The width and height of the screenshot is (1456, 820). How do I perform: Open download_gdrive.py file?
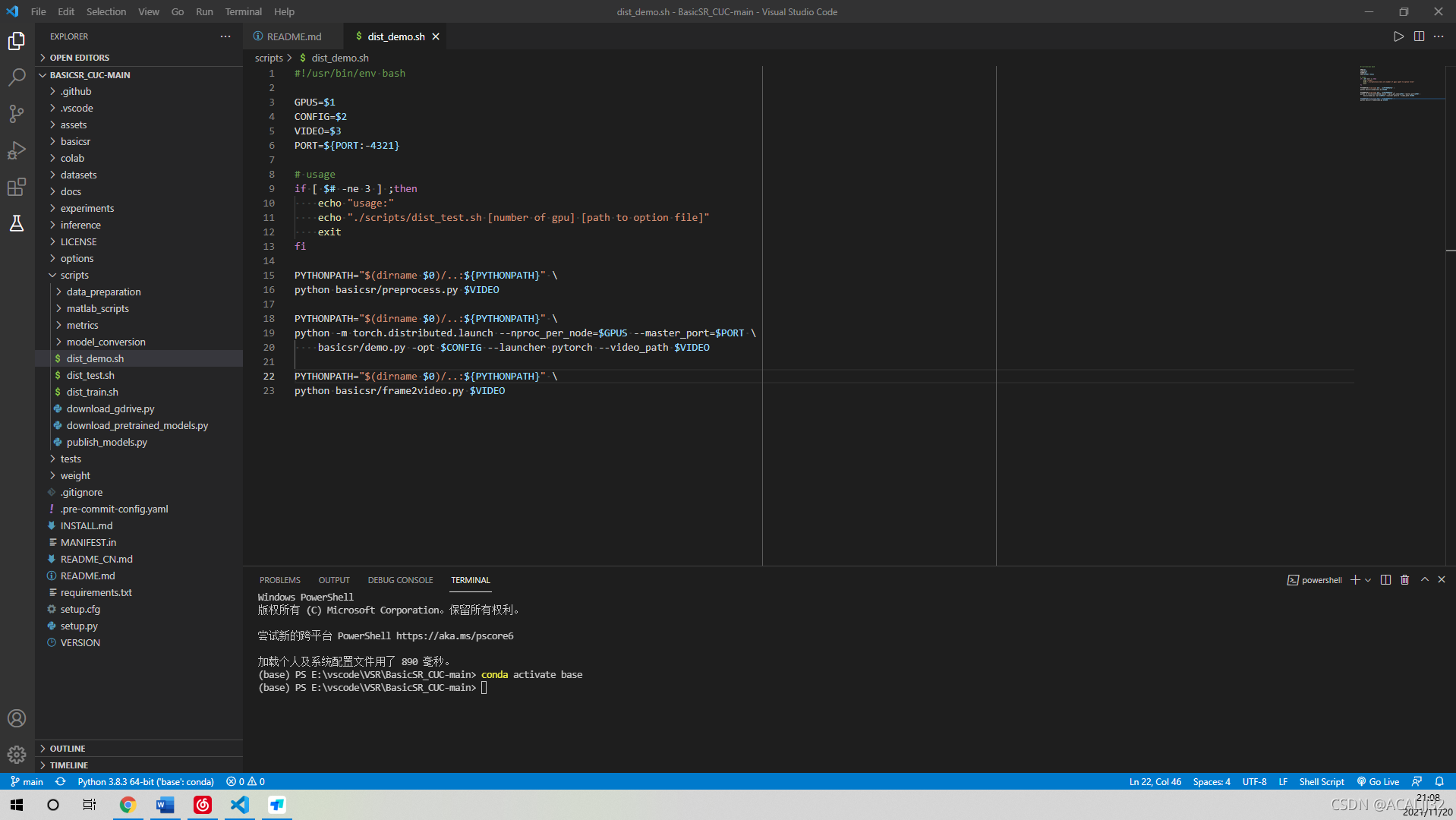(x=139, y=408)
